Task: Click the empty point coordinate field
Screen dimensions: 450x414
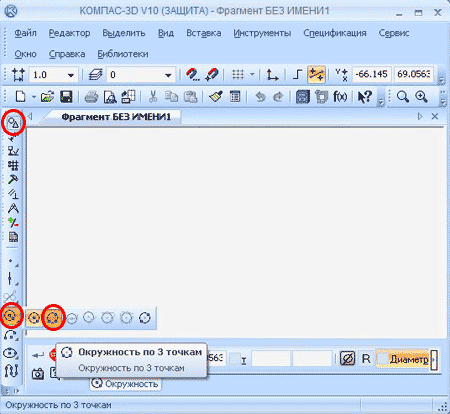Action: pos(271,359)
